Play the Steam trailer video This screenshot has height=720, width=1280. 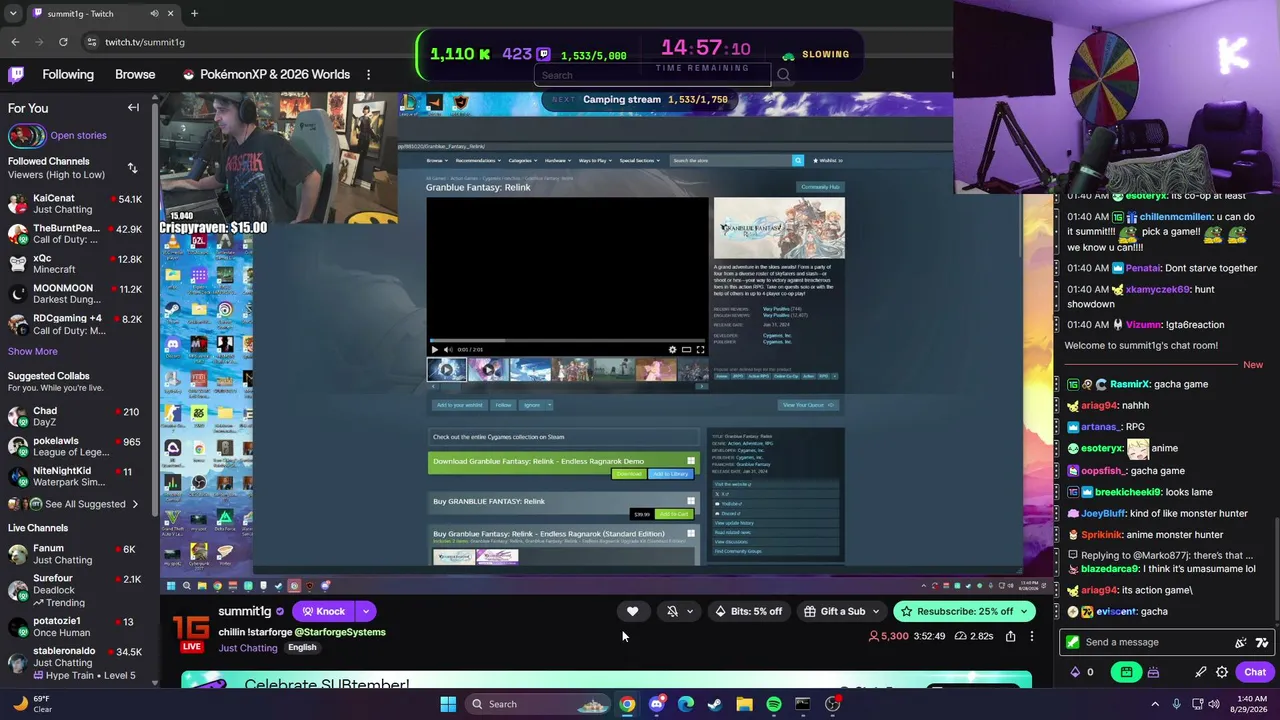click(x=434, y=349)
